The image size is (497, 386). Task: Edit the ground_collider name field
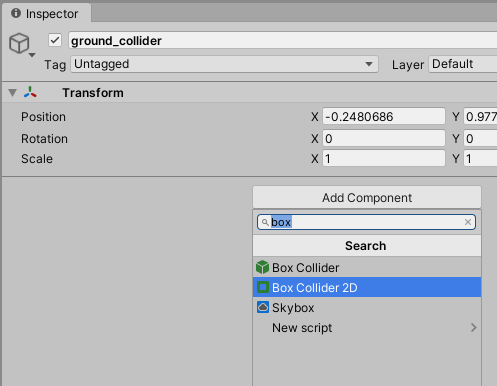pyautogui.click(x=283, y=41)
